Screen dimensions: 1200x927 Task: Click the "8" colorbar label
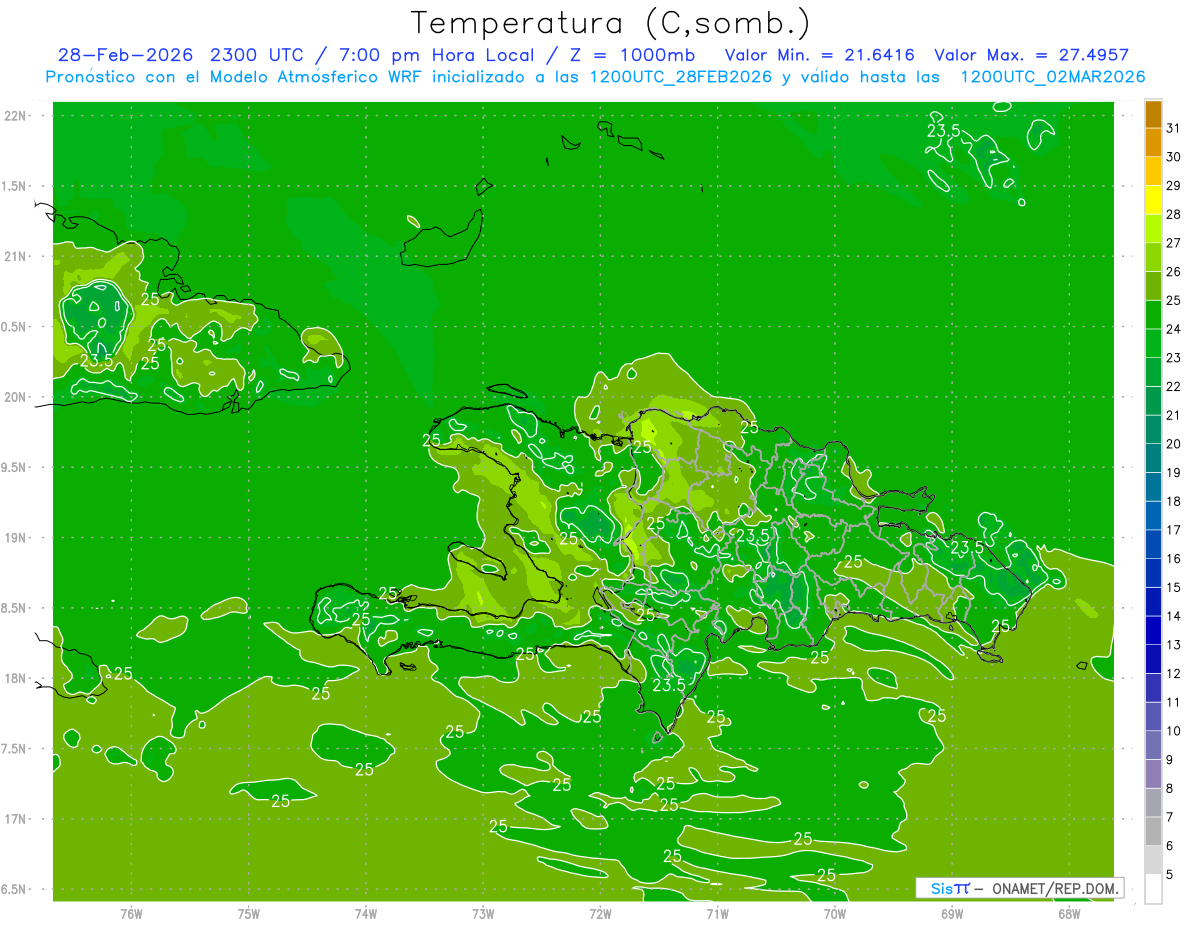(x=1170, y=788)
